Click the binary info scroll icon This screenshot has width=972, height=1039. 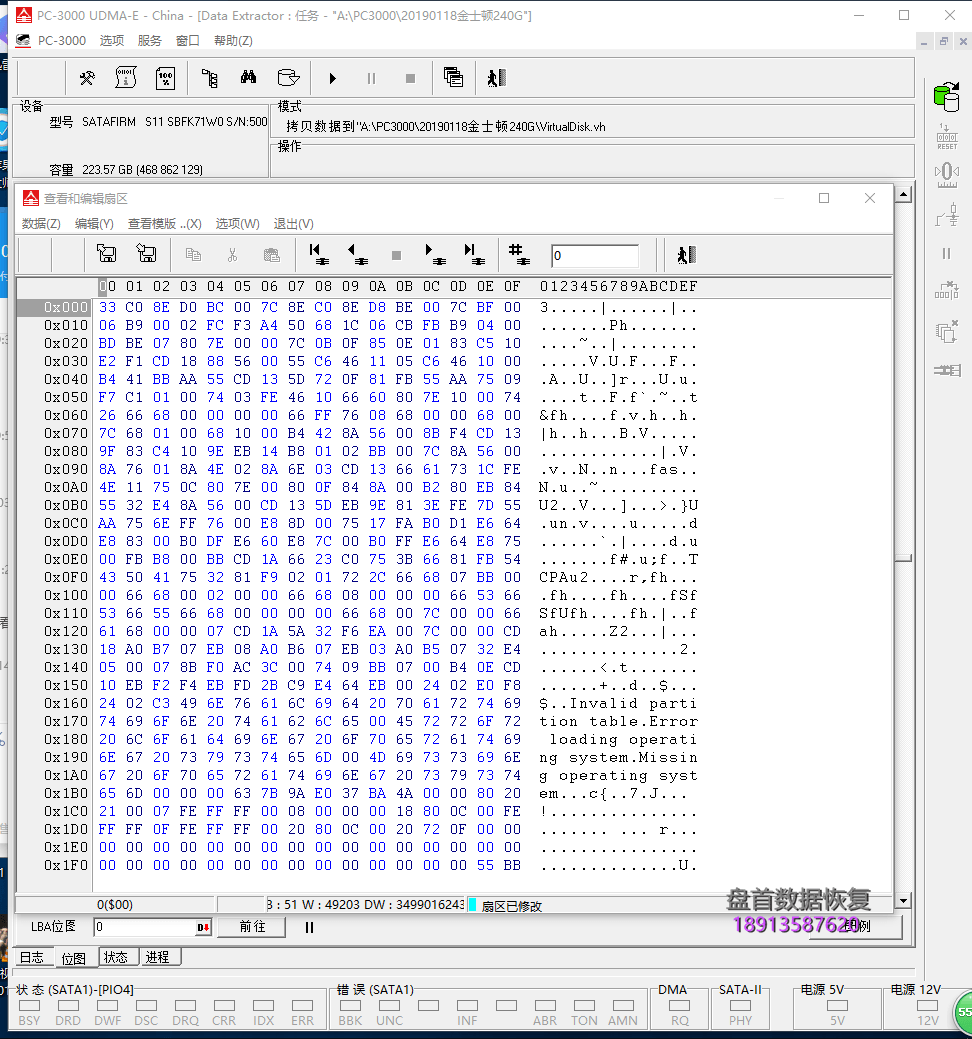click(126, 78)
